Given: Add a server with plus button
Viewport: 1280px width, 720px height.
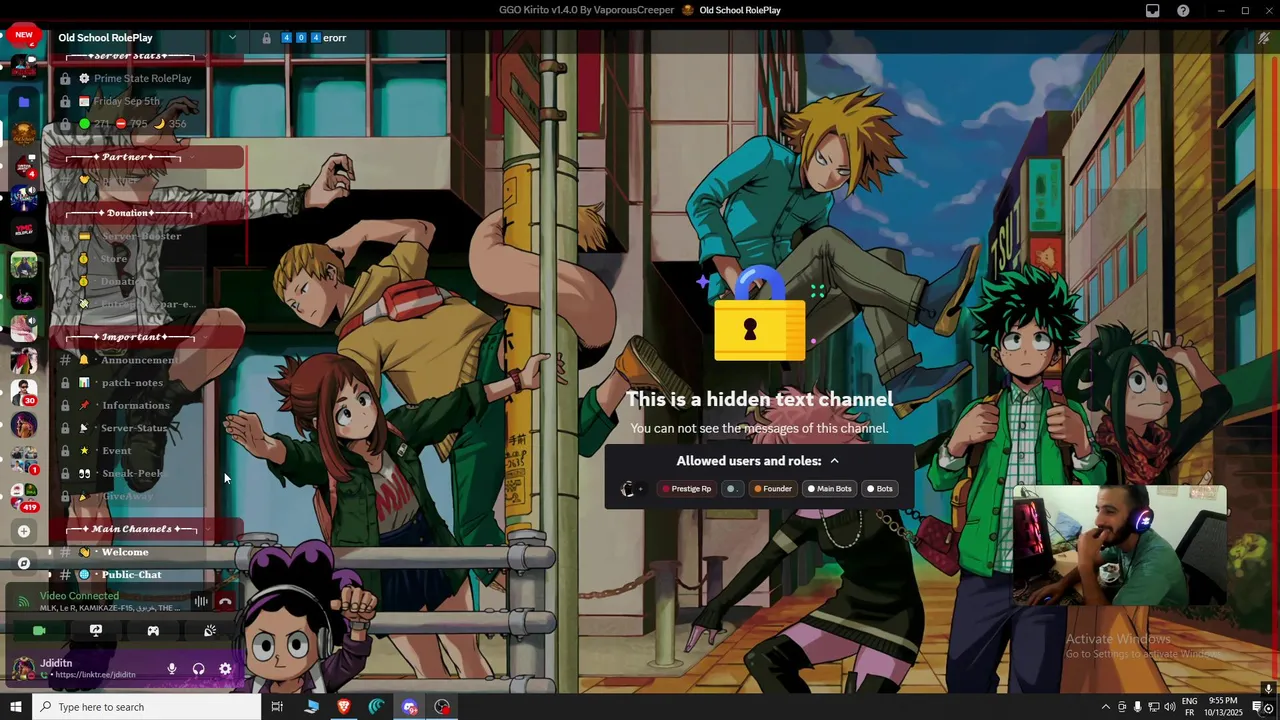Looking at the screenshot, I should tap(24, 531).
